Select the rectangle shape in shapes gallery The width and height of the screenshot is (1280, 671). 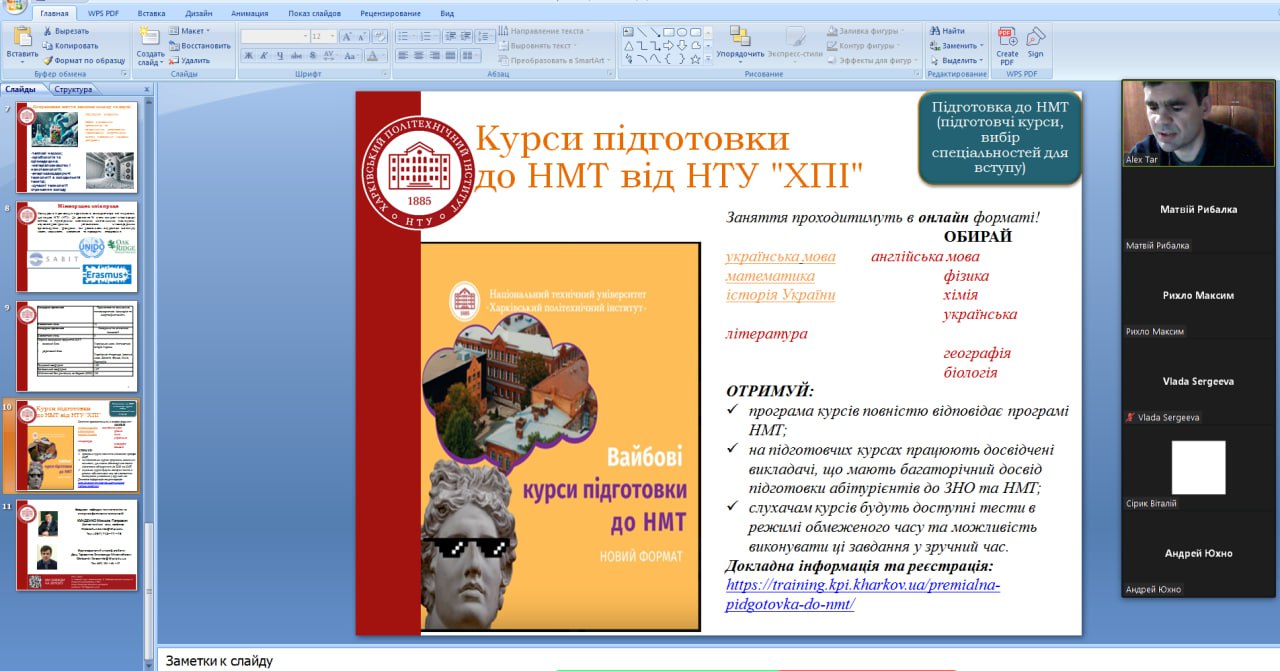tap(667, 32)
